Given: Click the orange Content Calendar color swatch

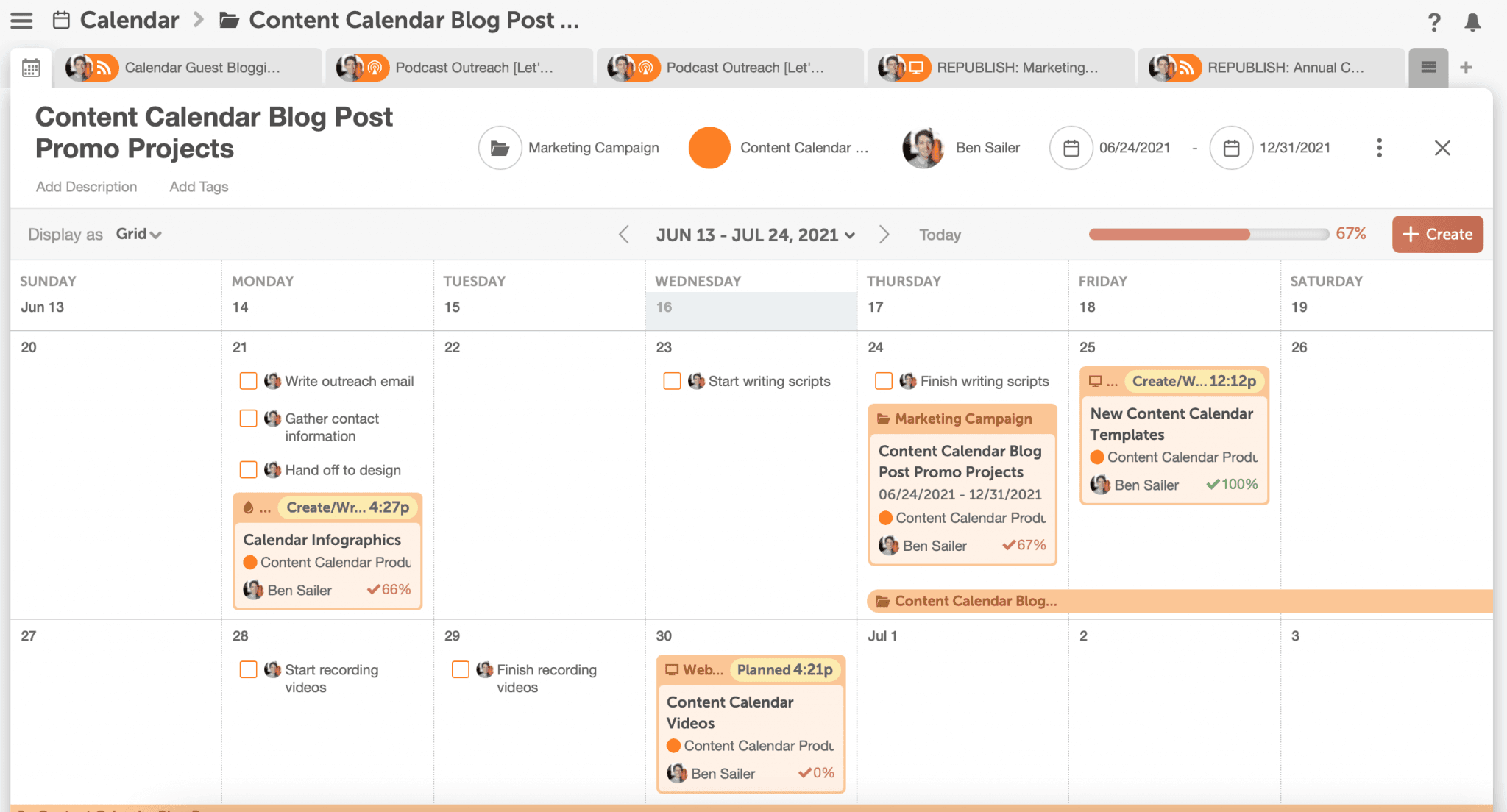Looking at the screenshot, I should click(x=709, y=148).
